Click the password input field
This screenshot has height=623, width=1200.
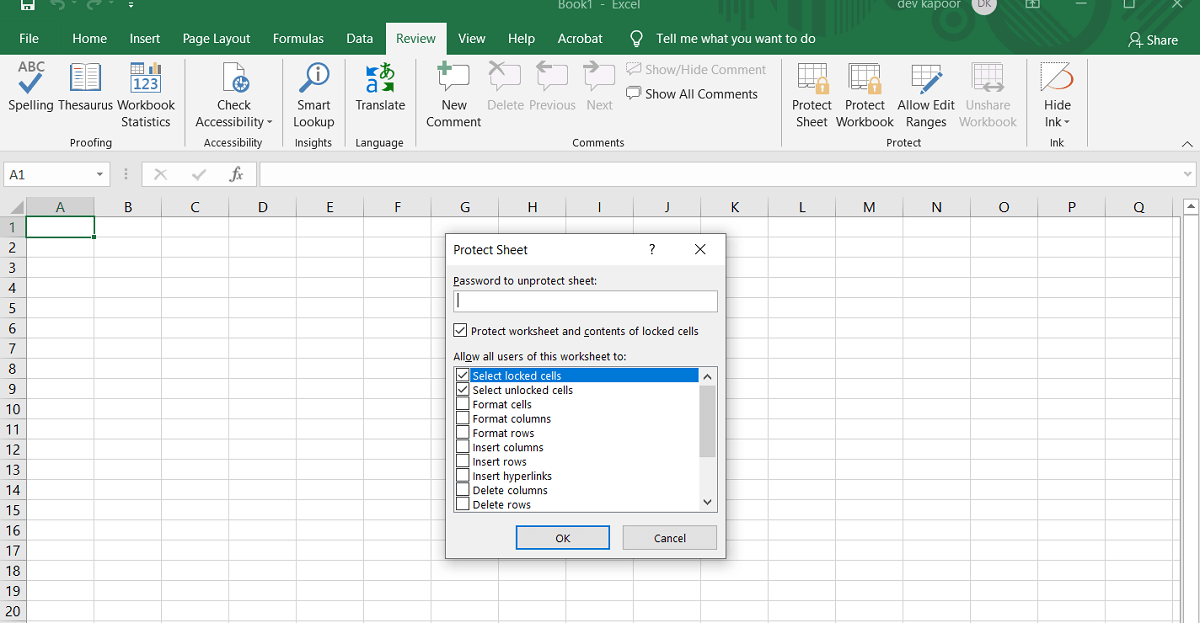click(584, 300)
